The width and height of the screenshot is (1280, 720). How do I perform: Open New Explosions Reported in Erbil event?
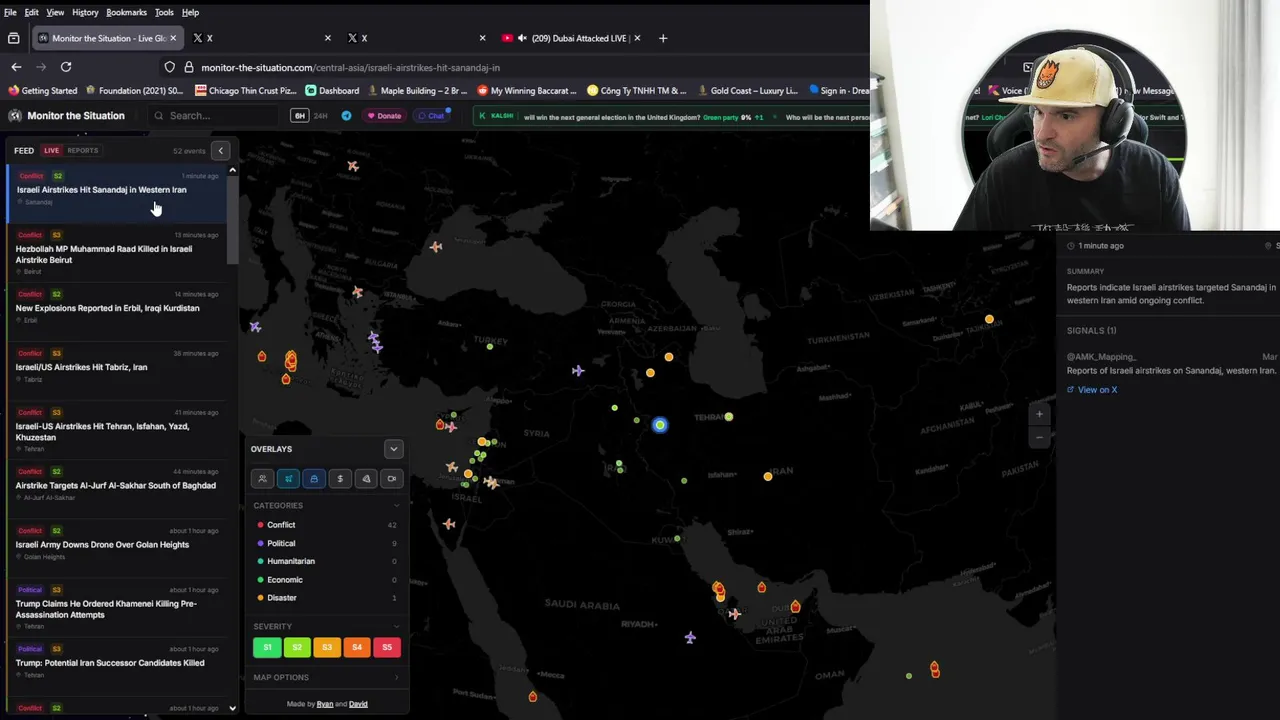(116, 308)
